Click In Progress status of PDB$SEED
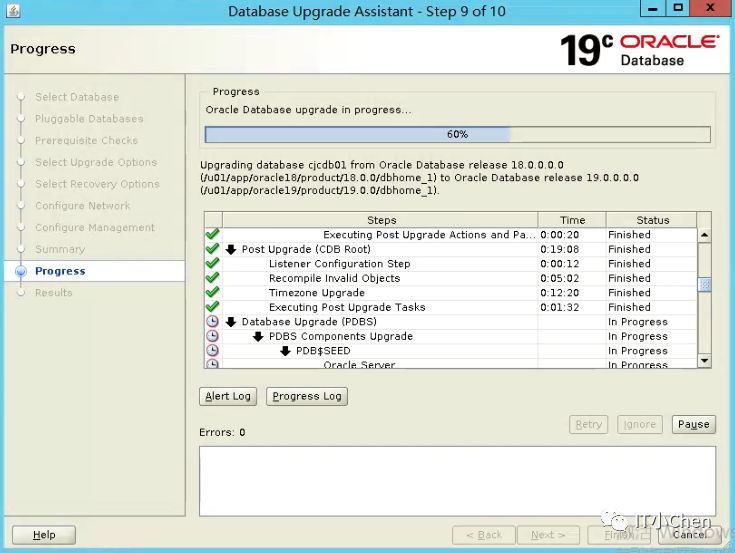The height and width of the screenshot is (553, 735). coord(638,351)
